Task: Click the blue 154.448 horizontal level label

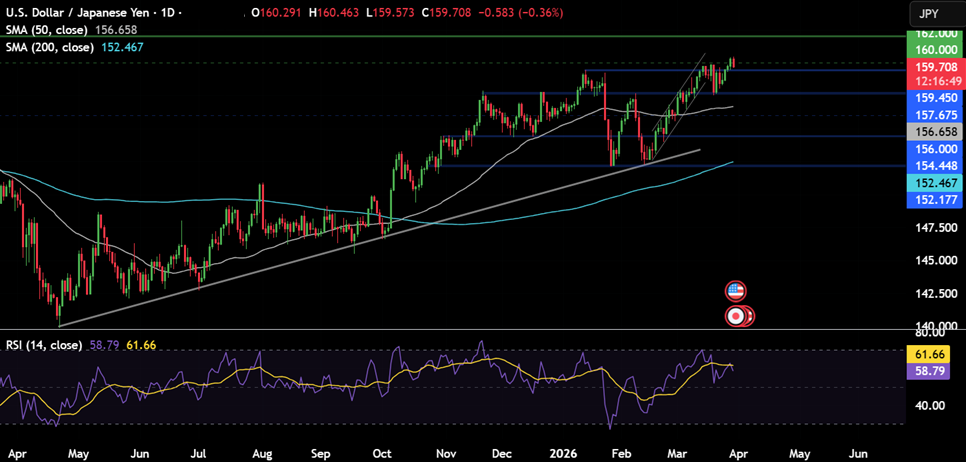Action: [934, 165]
